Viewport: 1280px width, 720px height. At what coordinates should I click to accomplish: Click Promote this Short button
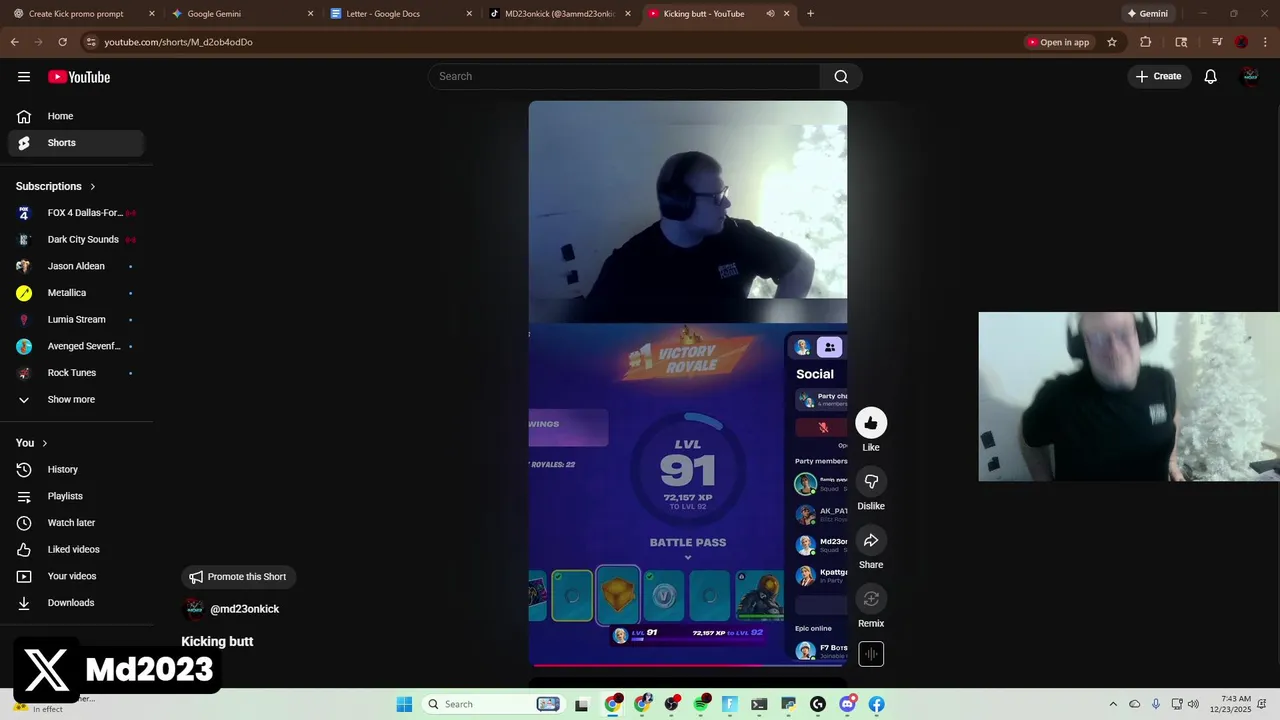pos(238,577)
